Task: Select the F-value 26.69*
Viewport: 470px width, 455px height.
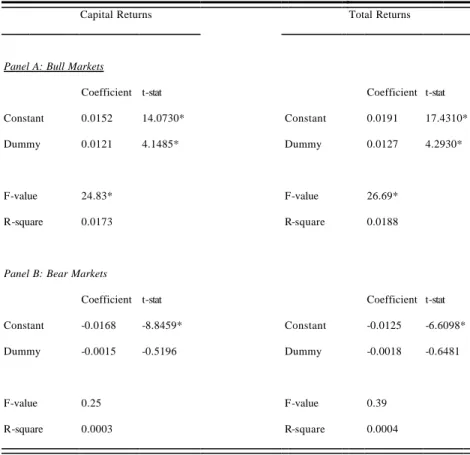Action: [x=382, y=196]
